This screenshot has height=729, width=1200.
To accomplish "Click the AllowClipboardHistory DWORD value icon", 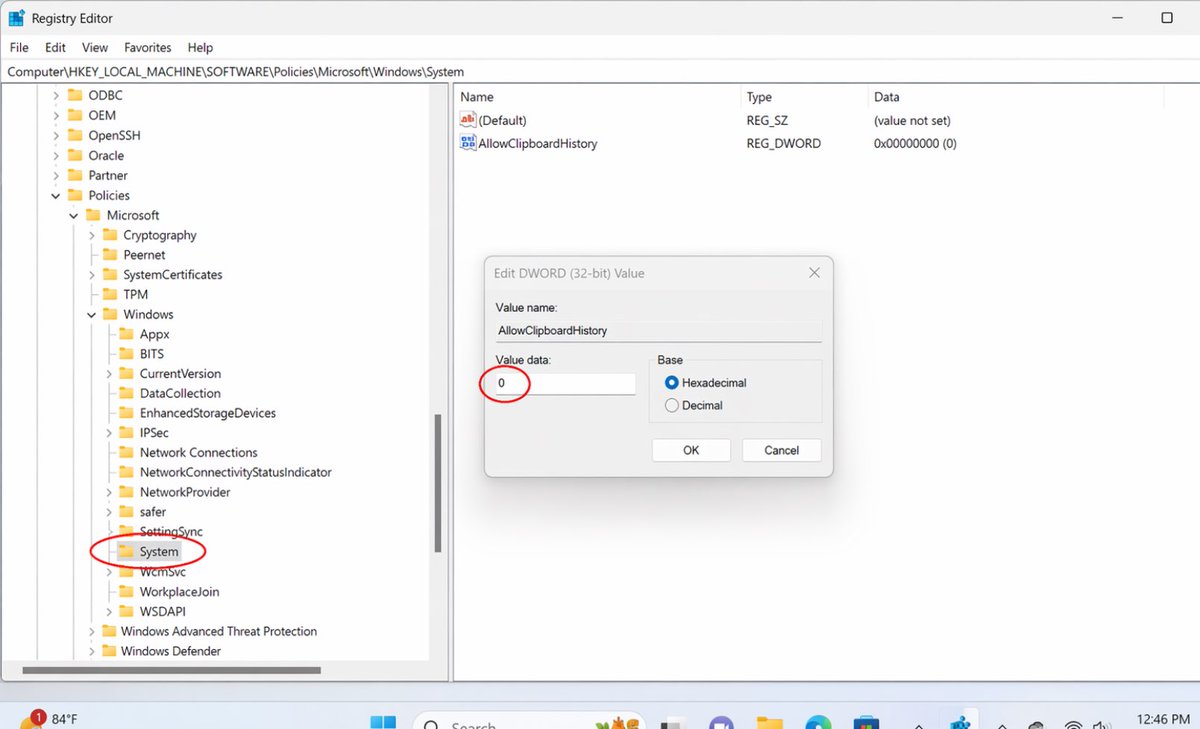I will click(468, 143).
